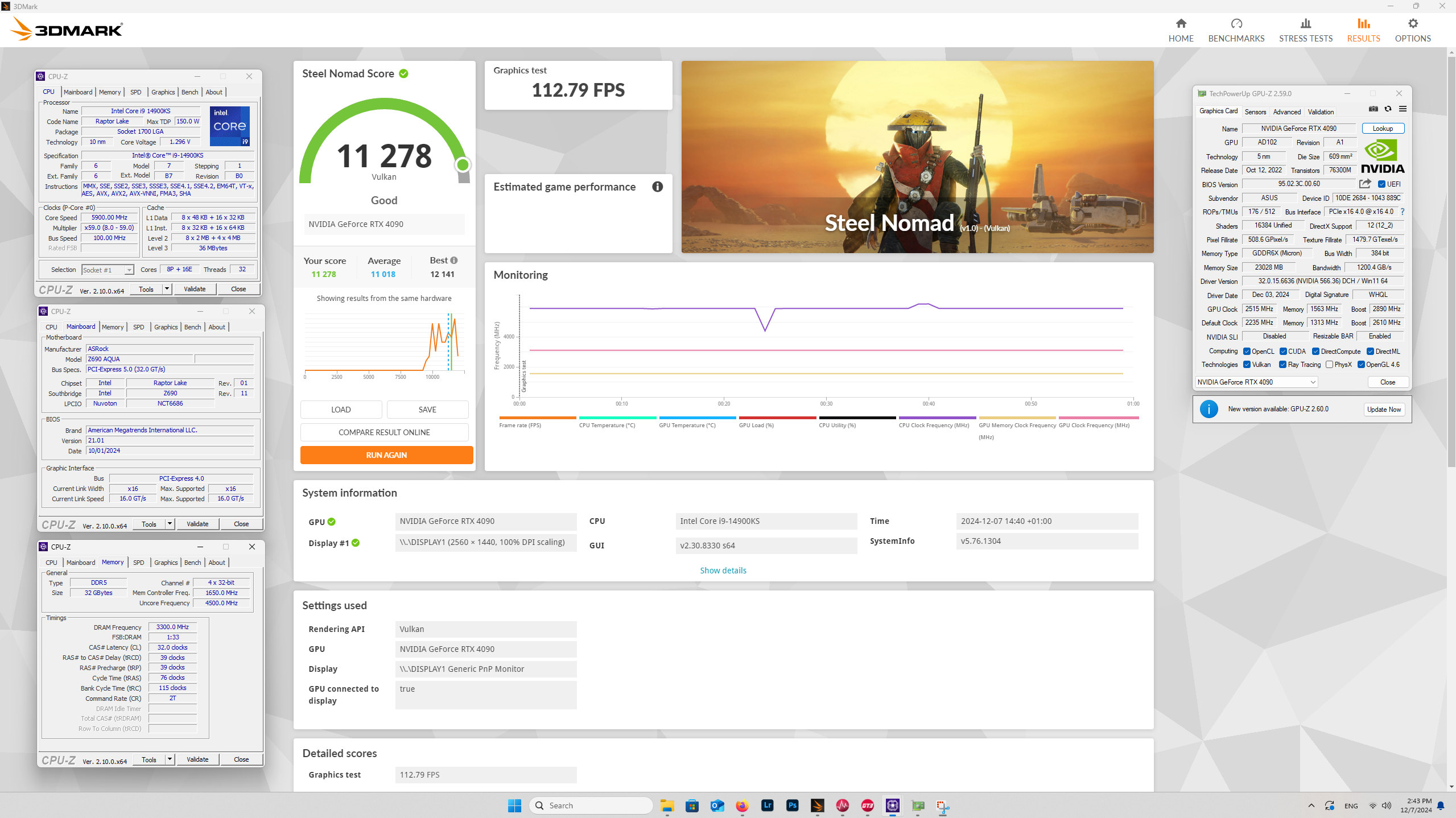Image resolution: width=1456 pixels, height=818 pixels.
Task: Click the Lookup button in GPU-Z
Action: pos(1383,129)
